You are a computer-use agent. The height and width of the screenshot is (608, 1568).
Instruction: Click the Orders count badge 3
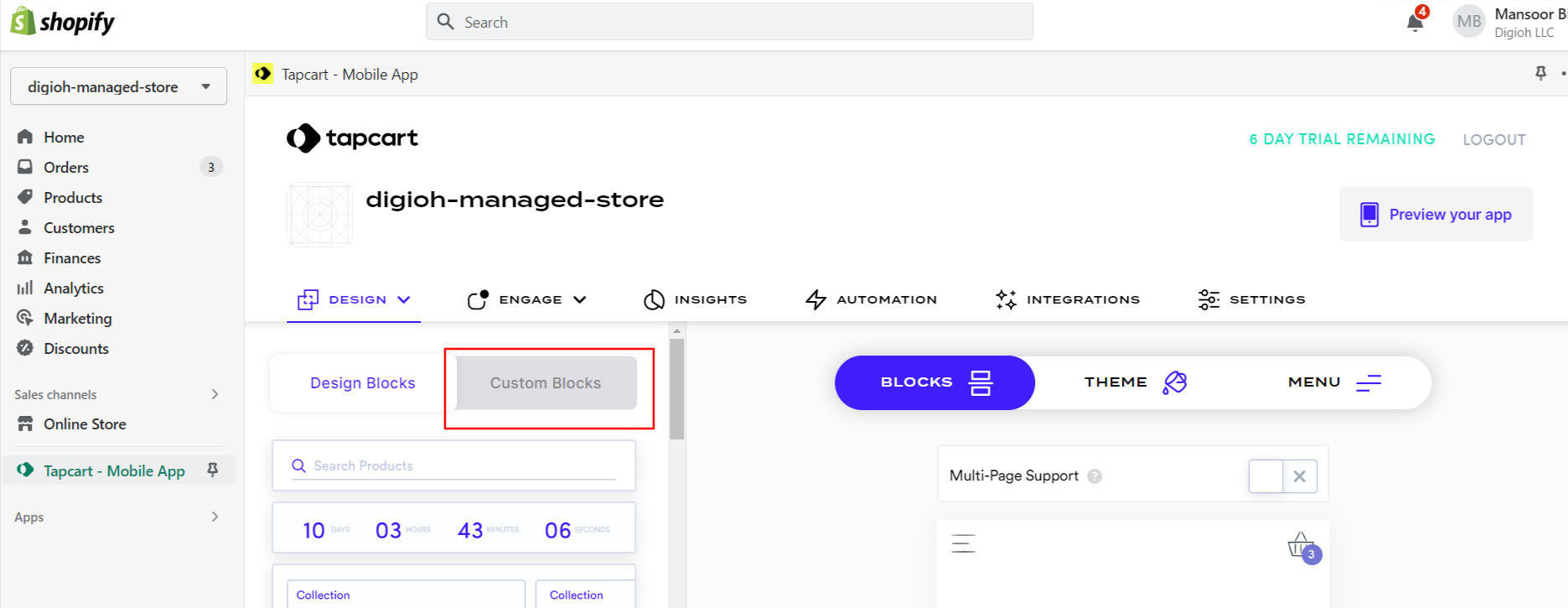pos(211,167)
